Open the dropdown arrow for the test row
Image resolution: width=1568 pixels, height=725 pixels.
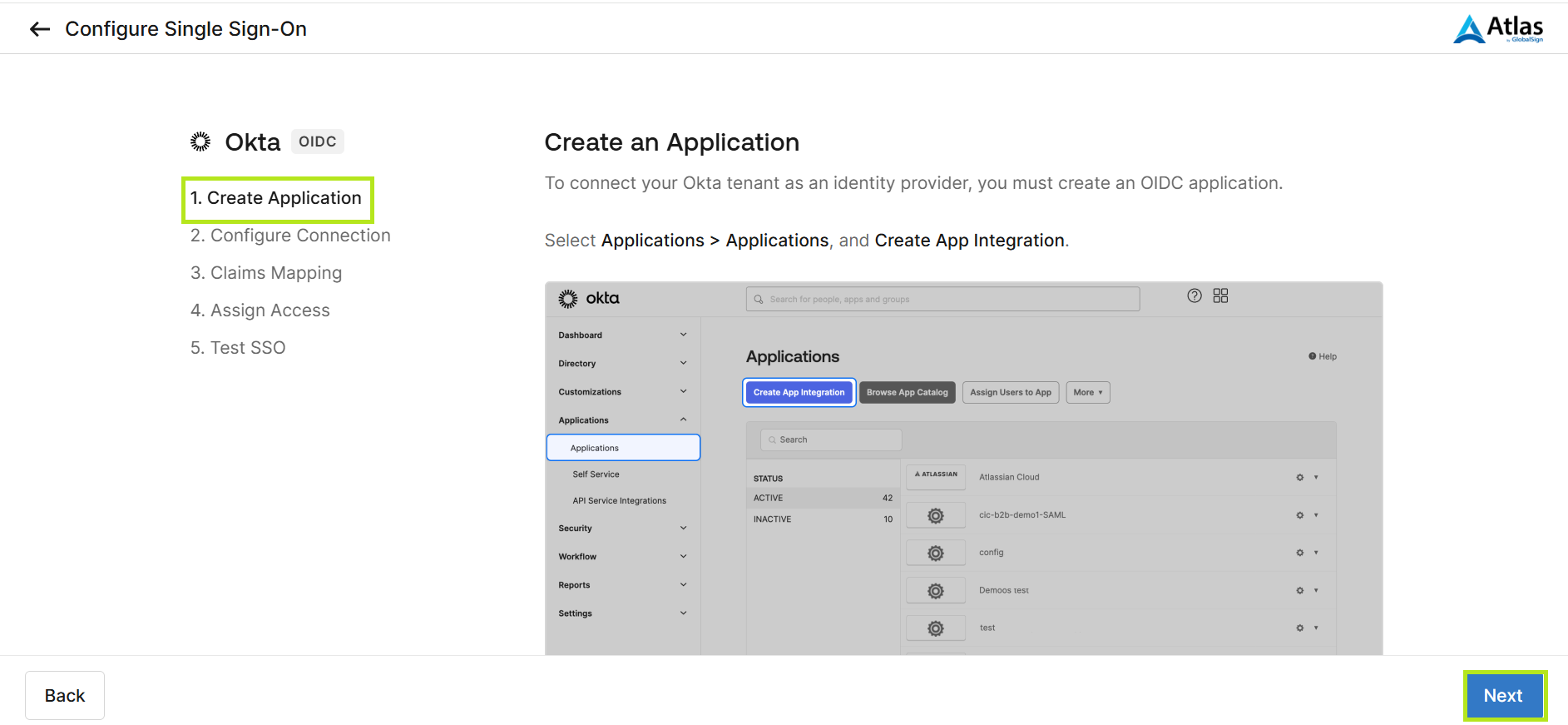[x=1316, y=628]
